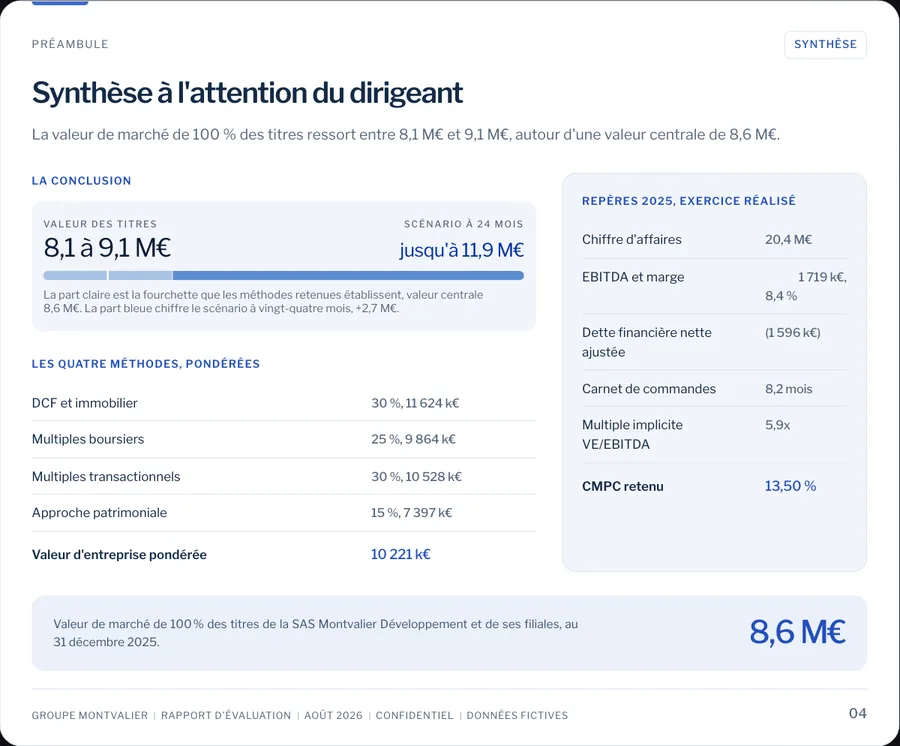Click the DCF et immobilier row label
The width and height of the screenshot is (900, 746).
(84, 403)
